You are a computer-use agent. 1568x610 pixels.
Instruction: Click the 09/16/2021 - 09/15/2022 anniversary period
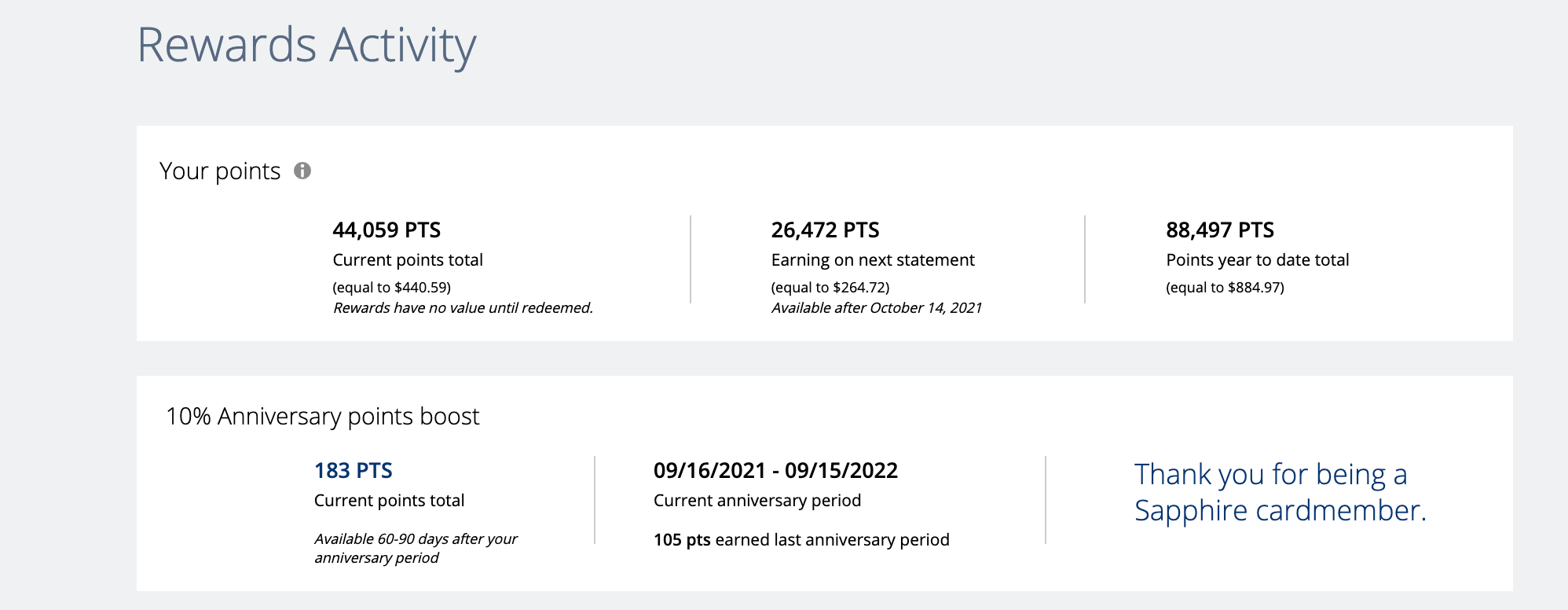[x=775, y=471]
